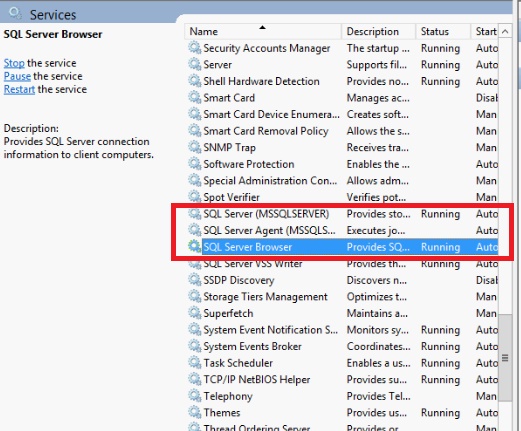Click the Smart Card Device Enumeration name

271,114
